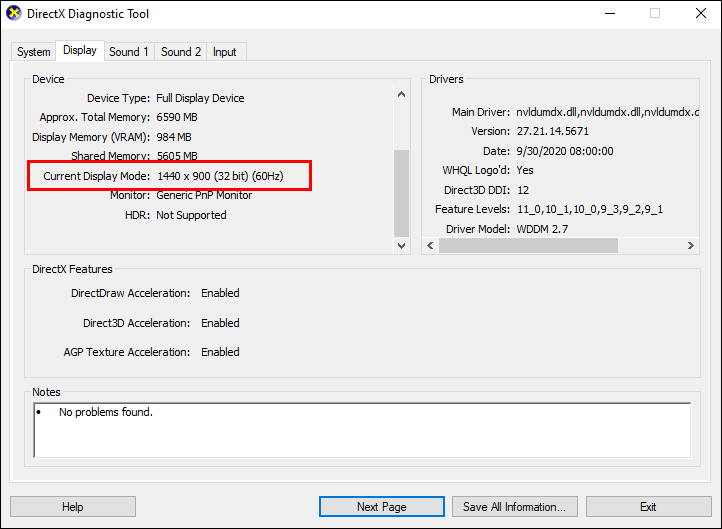Viewport: 722px width, 529px height.
Task: Click the Direct3D Acceleration 'Enabled' value
Action: click(x=220, y=323)
